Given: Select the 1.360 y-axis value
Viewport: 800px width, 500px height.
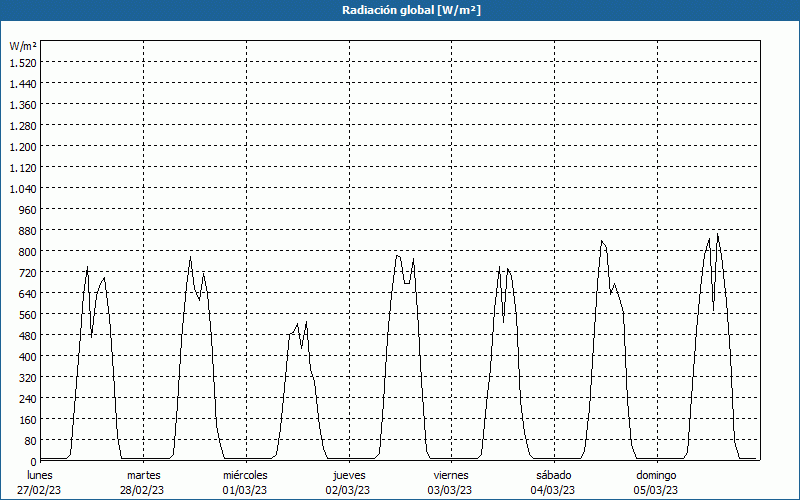Looking at the screenshot, I should [x=23, y=105].
